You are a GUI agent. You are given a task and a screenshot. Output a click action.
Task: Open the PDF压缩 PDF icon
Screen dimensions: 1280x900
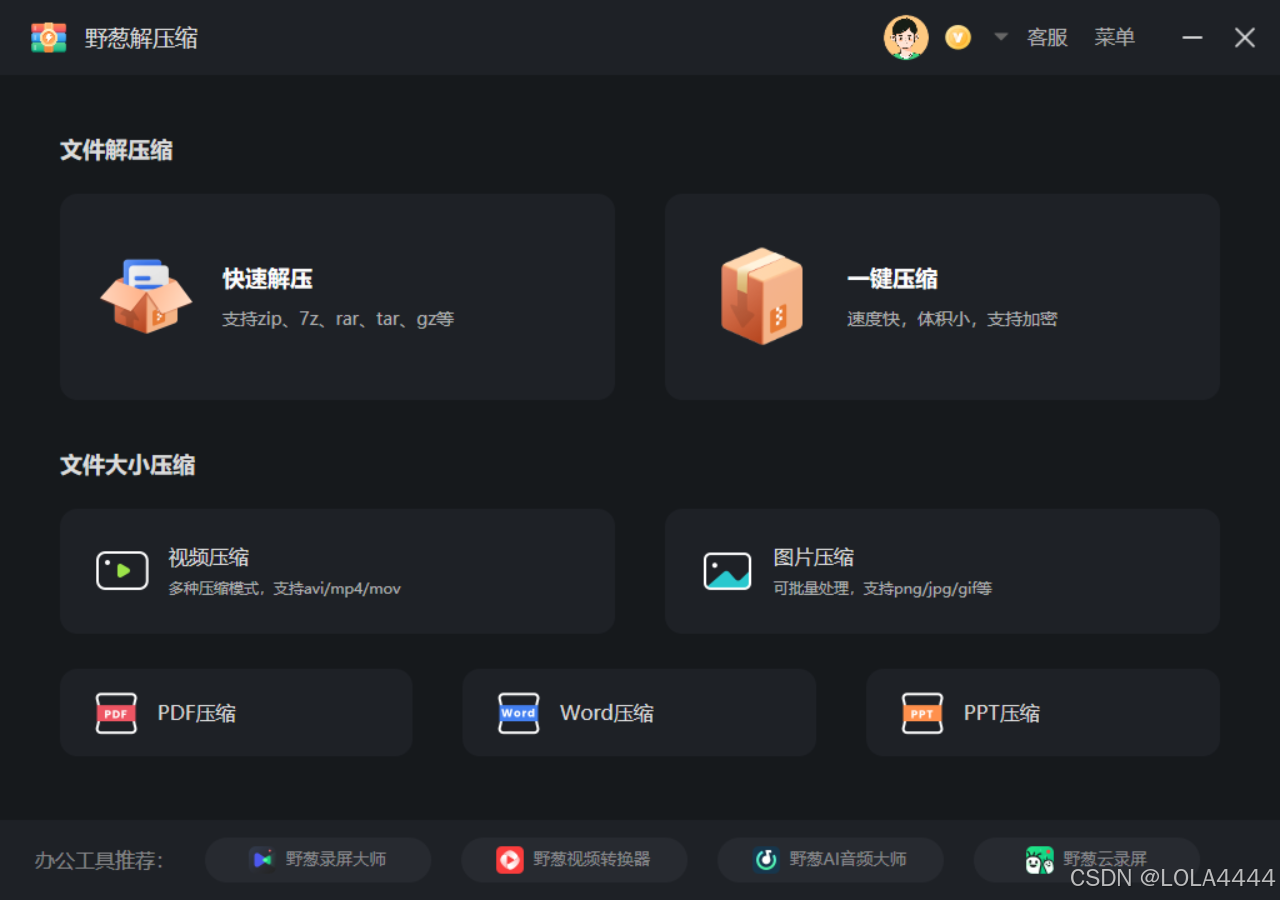116,712
